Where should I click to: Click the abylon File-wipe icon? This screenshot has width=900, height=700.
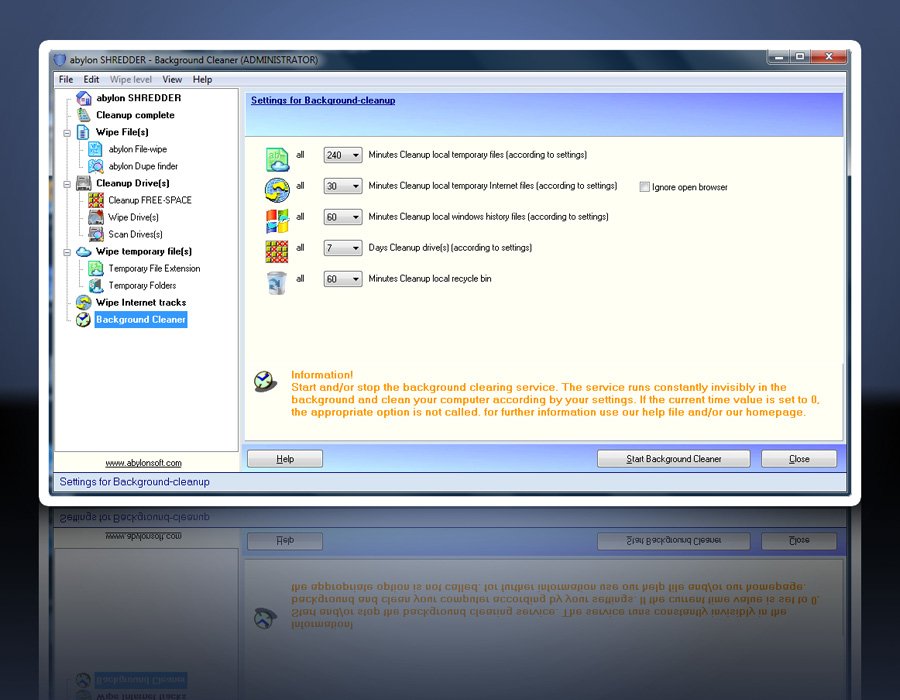click(95, 150)
